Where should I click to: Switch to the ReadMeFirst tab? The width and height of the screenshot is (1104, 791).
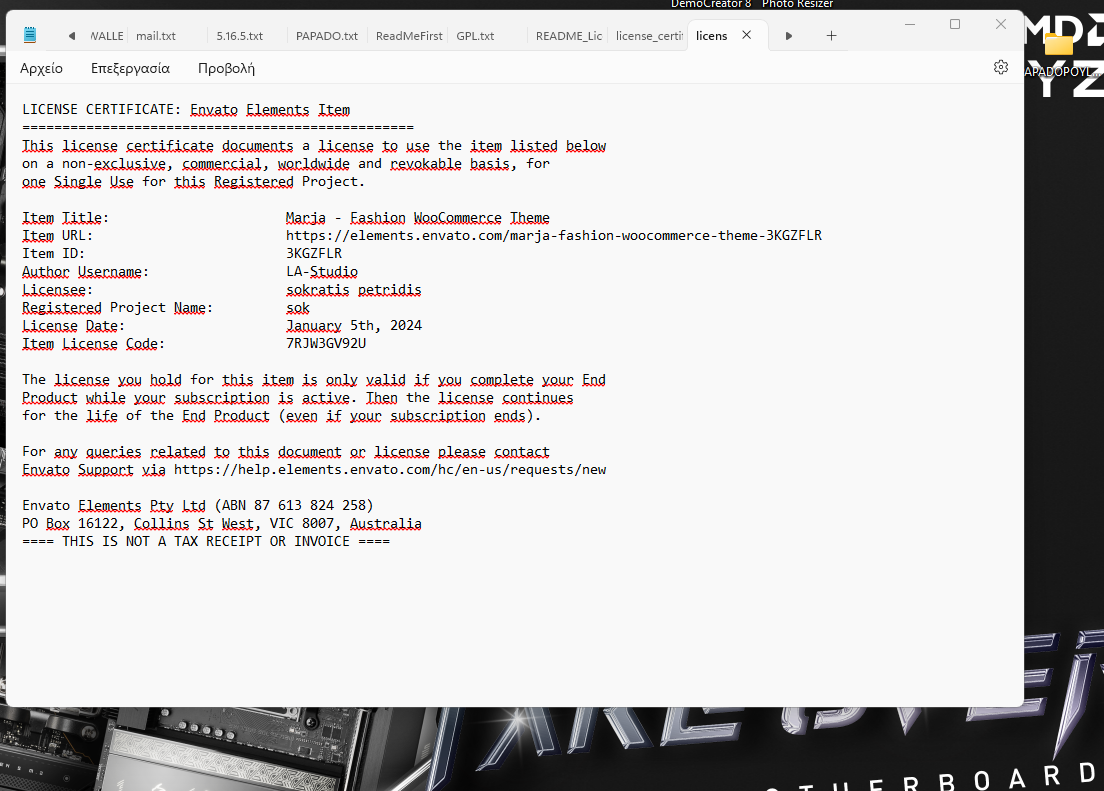click(x=409, y=36)
